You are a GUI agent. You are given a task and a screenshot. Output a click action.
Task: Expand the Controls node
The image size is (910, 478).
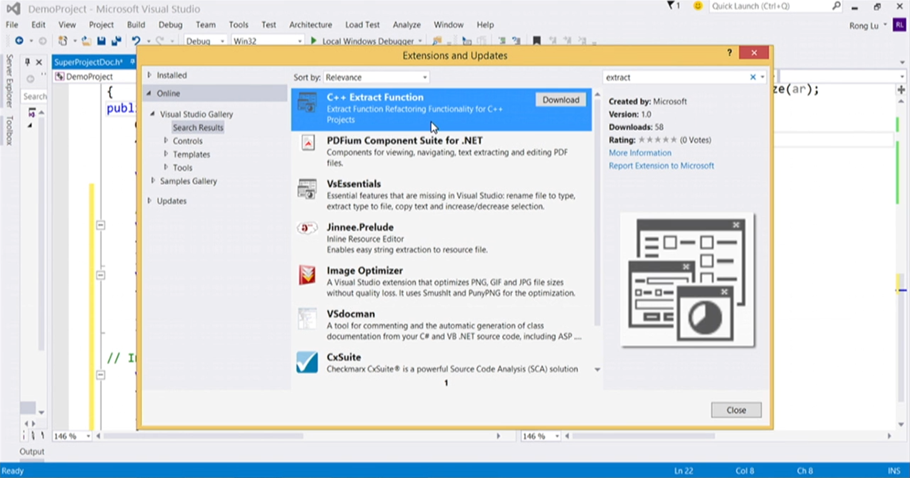coord(166,140)
